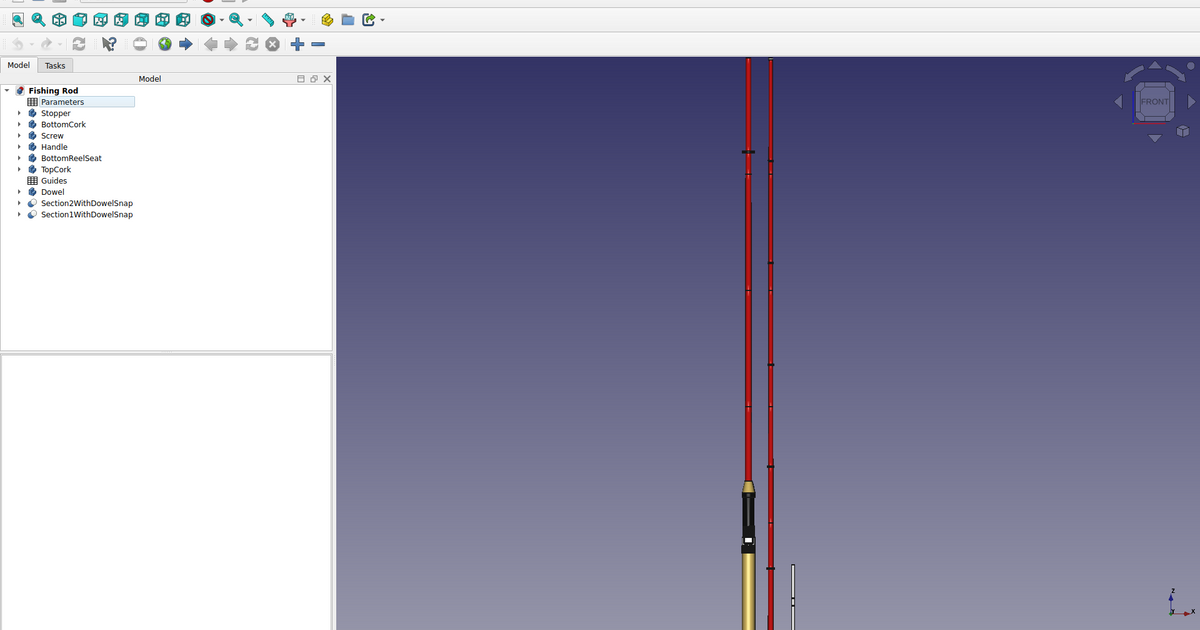1200x630 pixels.
Task: Activate the What's This help cursor icon
Action: click(x=108, y=44)
